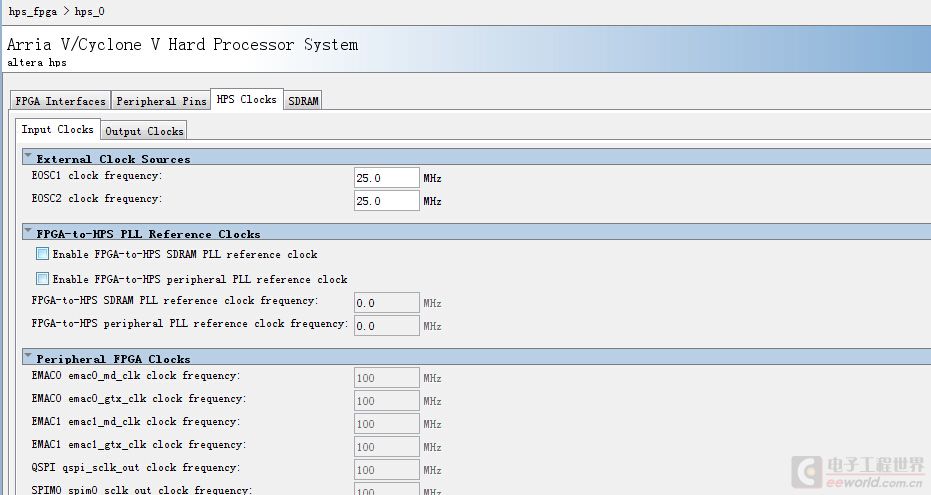Open the Peripheral Pins tab
Screen dimensions: 931x495
(161, 101)
